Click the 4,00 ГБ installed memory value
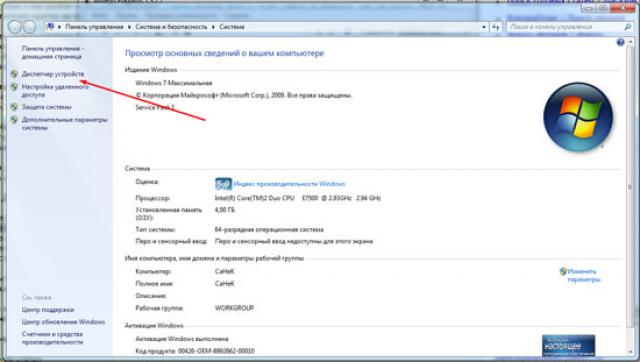 point(224,210)
